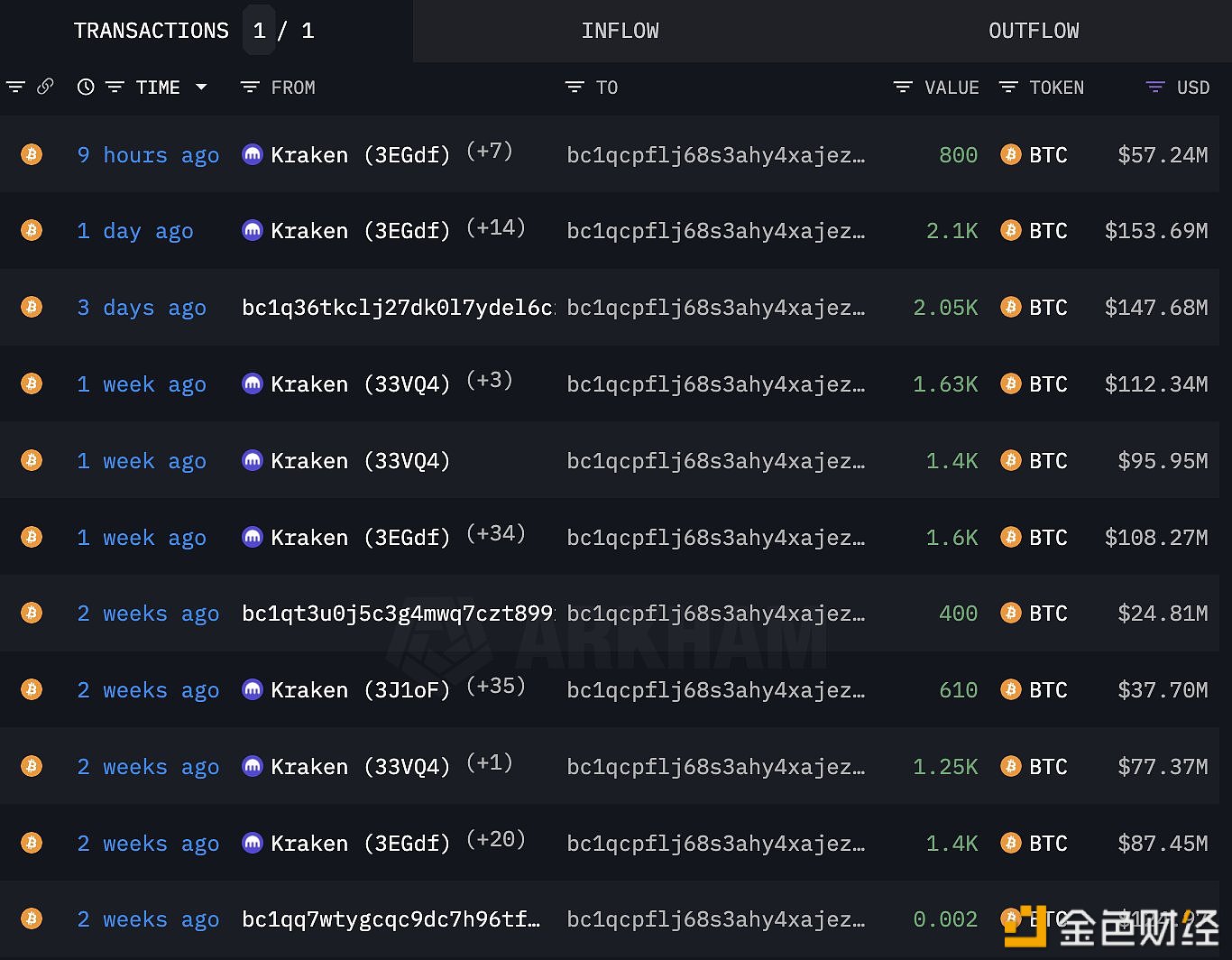Screen dimensions: 1232x960
Task: Open Kraken (33VQ4) sender on the $95.95M row
Action: coord(361,461)
